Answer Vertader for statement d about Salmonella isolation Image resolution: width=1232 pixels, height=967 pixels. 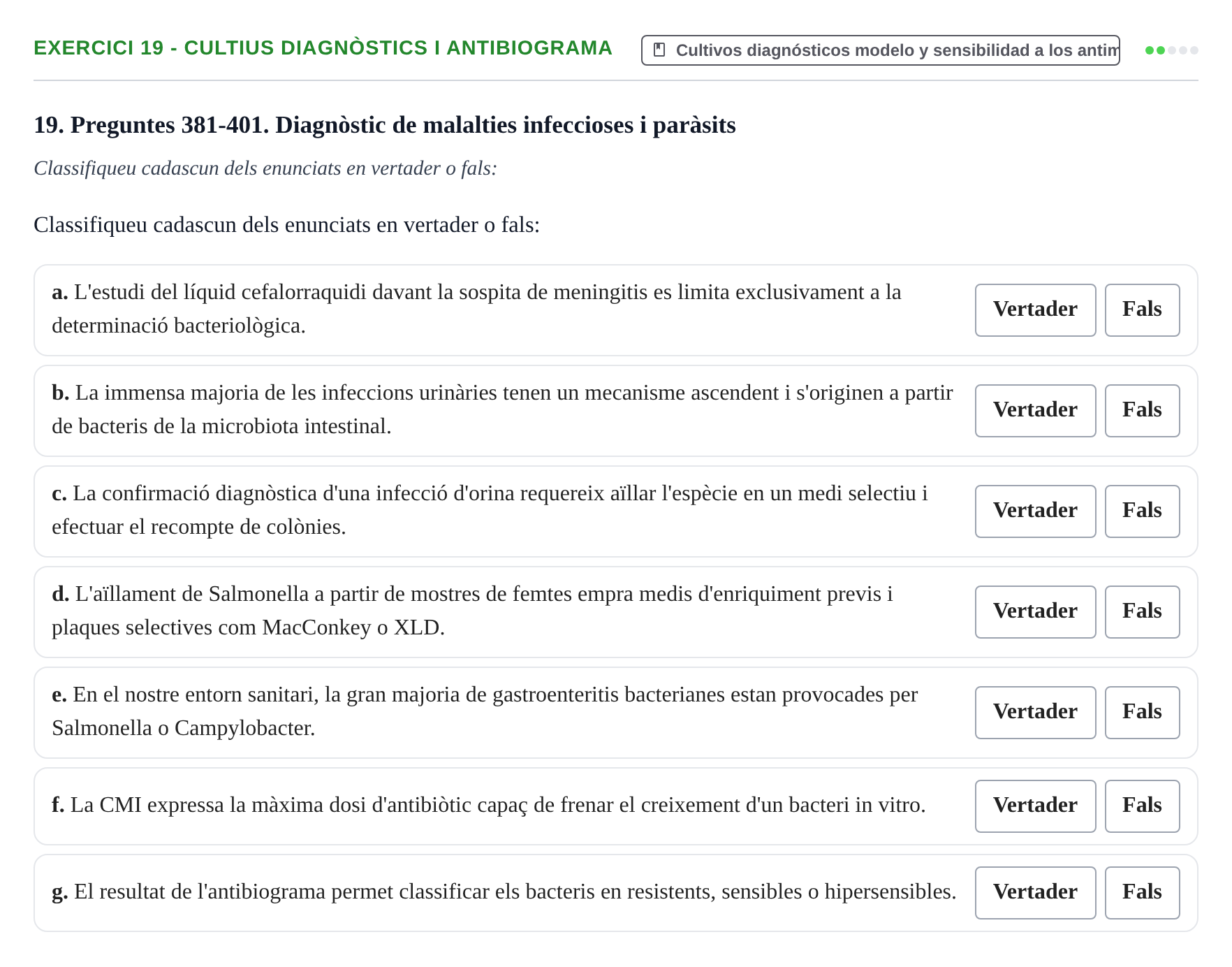click(1035, 612)
